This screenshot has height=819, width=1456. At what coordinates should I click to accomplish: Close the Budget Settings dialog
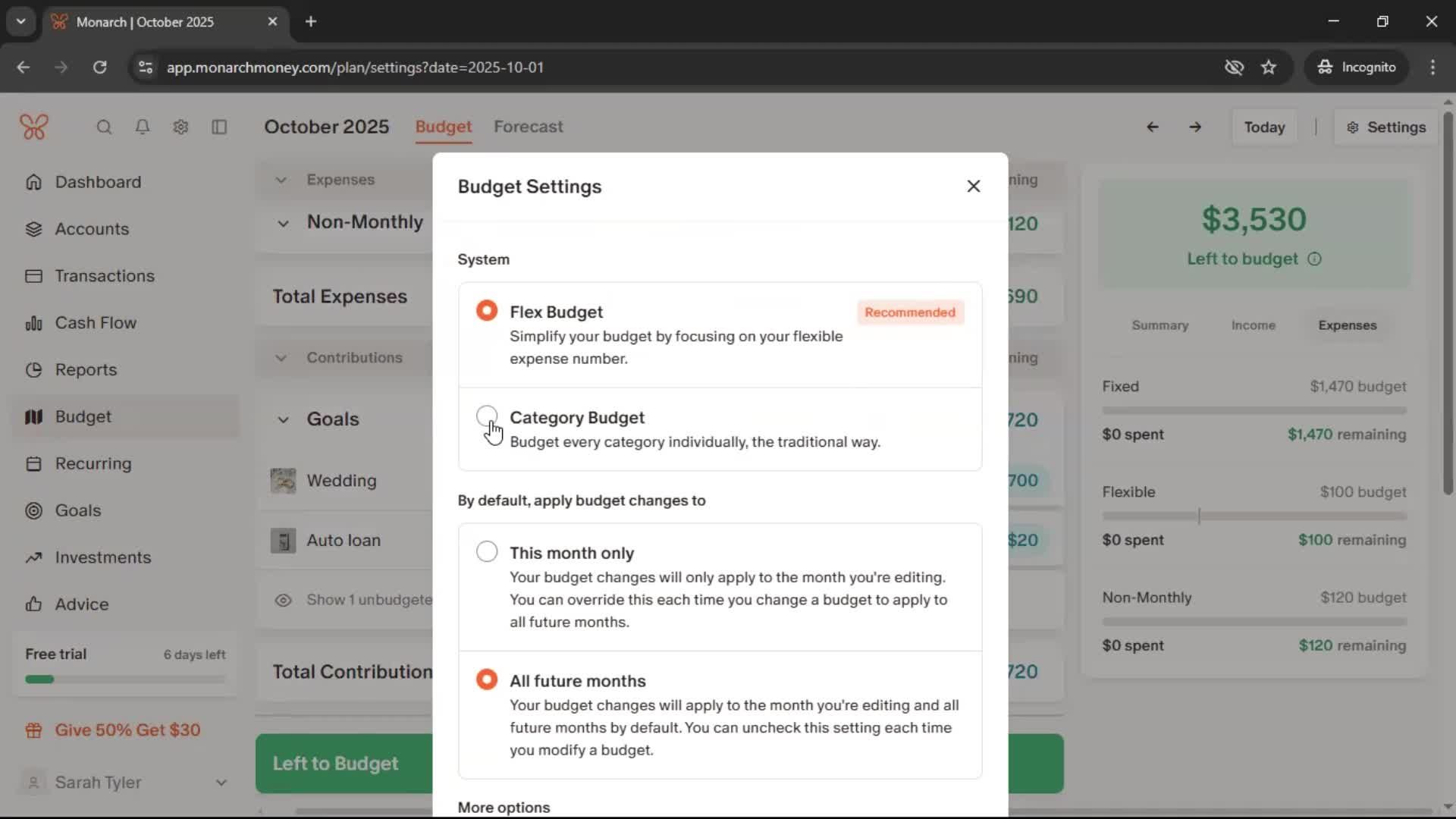974,186
